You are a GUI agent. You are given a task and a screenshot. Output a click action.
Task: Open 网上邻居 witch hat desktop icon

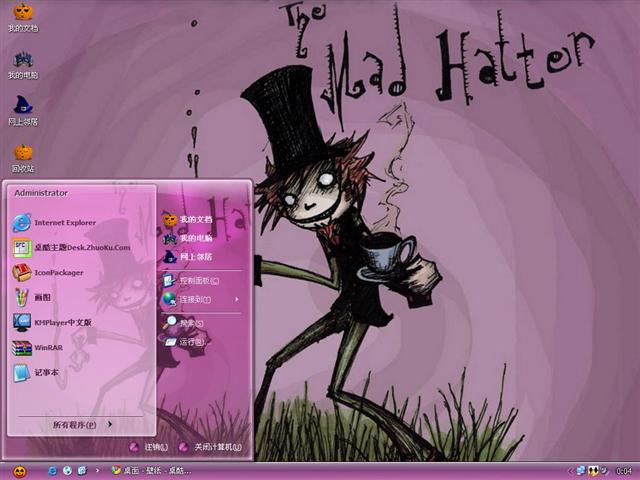click(23, 111)
